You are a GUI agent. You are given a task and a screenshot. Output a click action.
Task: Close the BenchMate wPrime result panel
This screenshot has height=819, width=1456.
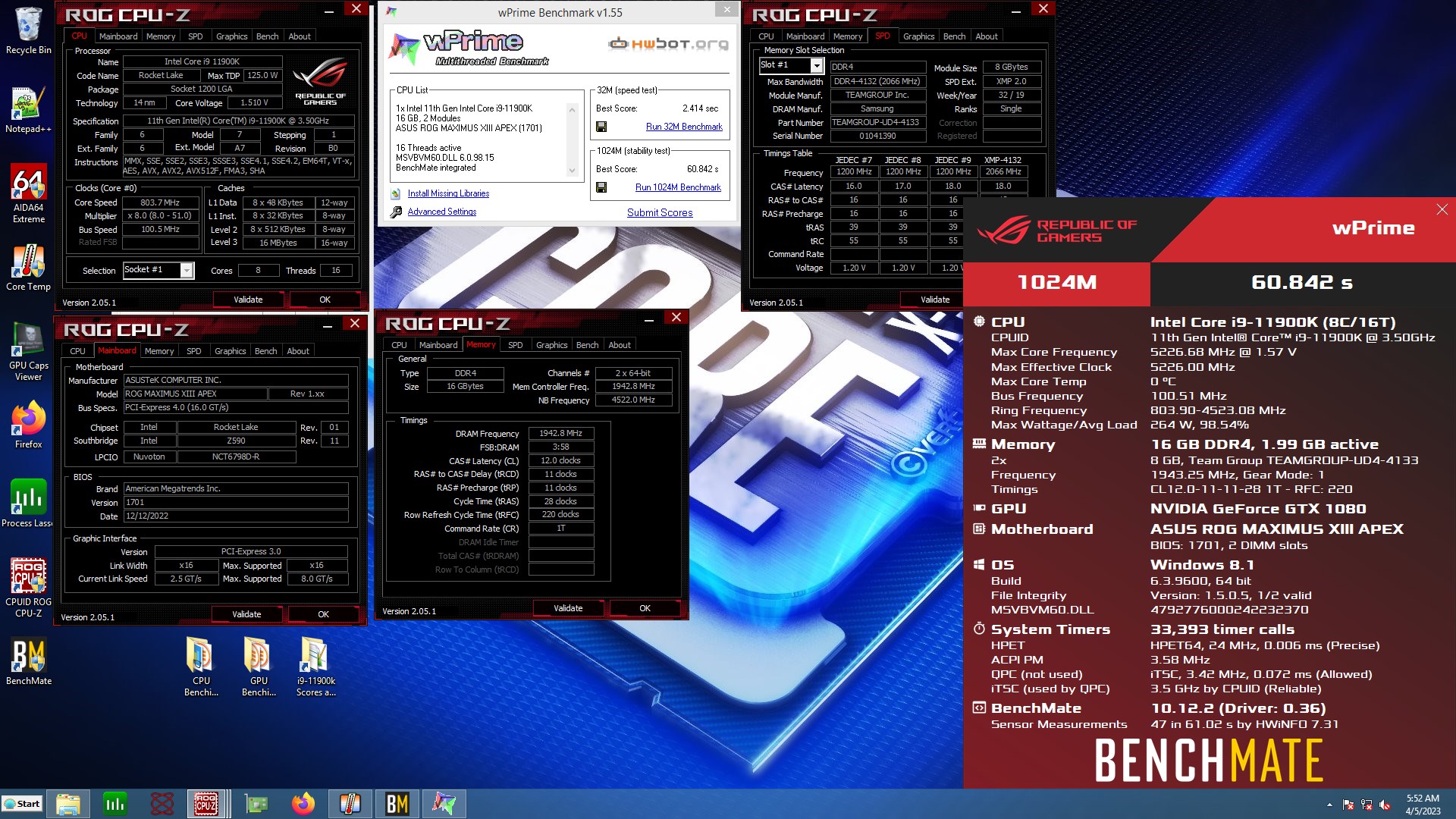coord(1442,209)
